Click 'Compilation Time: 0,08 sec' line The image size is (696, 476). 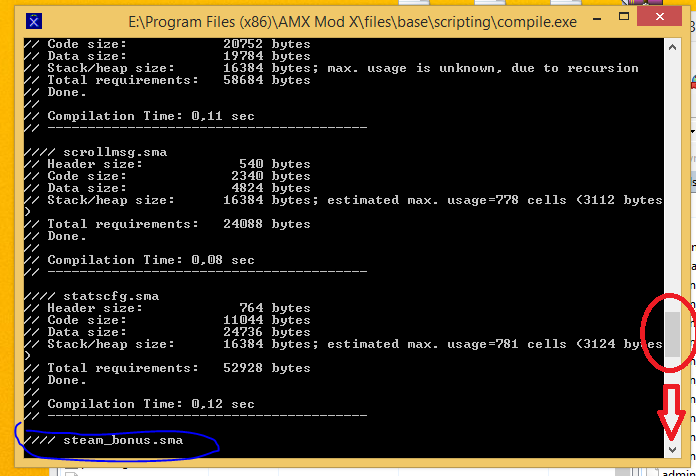(139, 260)
